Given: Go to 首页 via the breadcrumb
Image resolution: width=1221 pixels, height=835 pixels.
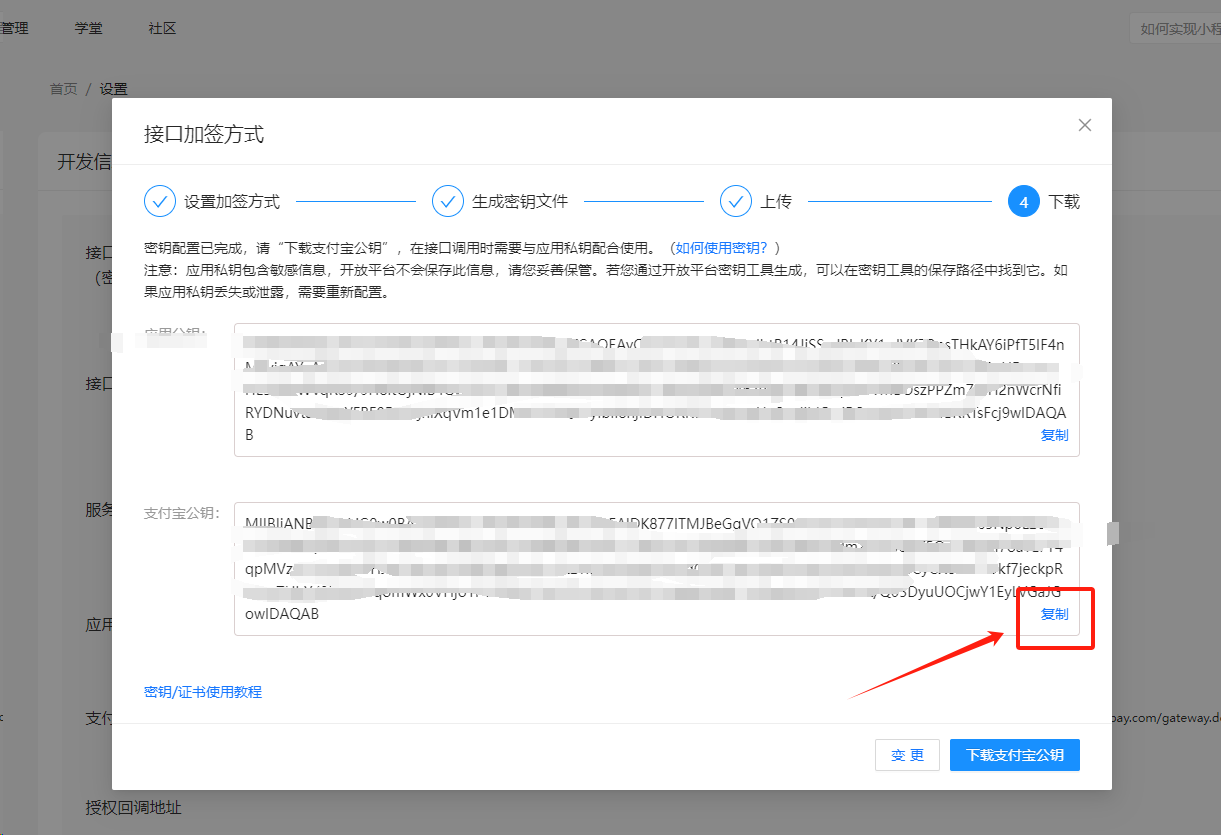Looking at the screenshot, I should click(63, 89).
